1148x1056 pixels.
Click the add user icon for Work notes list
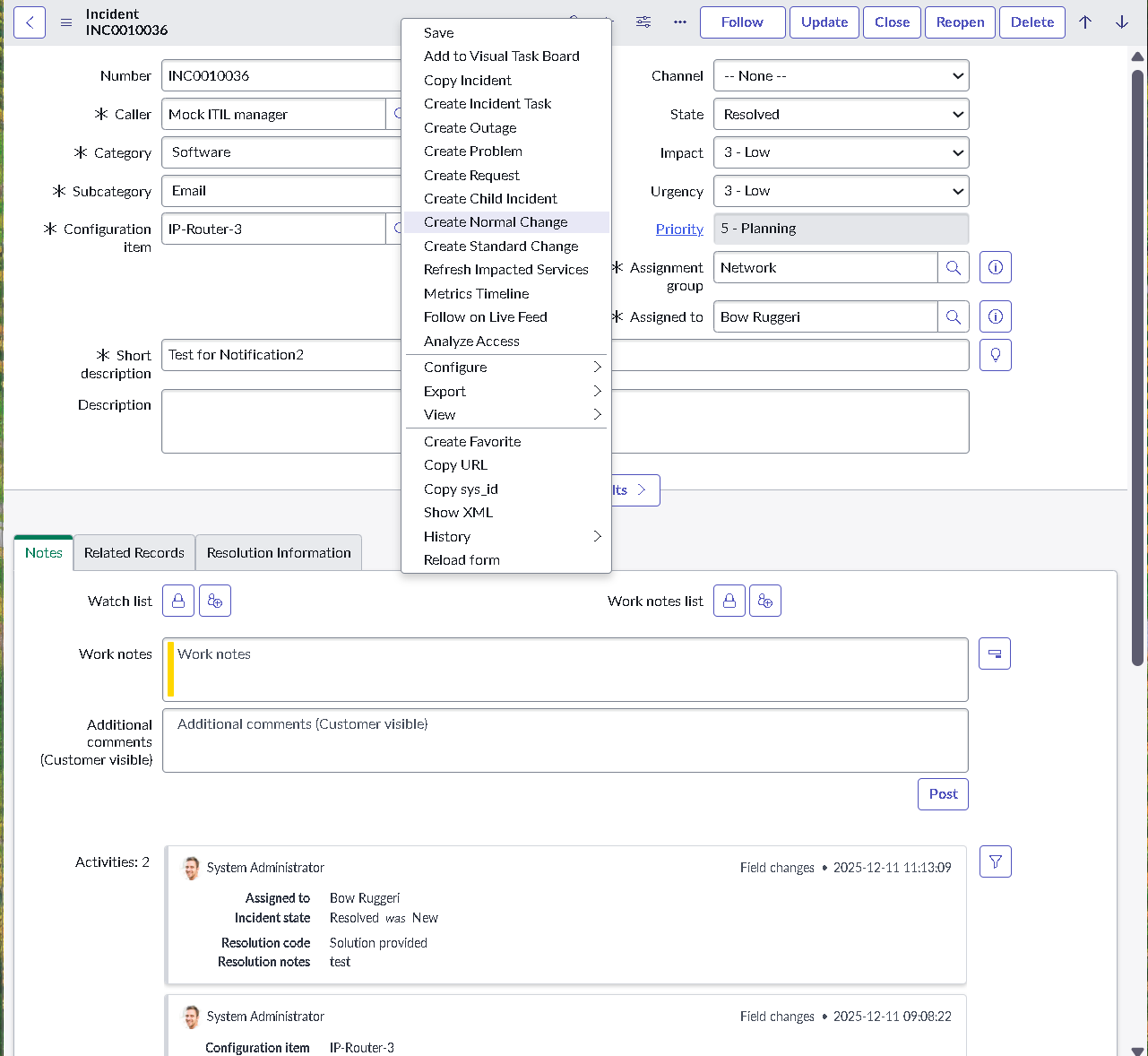(x=765, y=601)
